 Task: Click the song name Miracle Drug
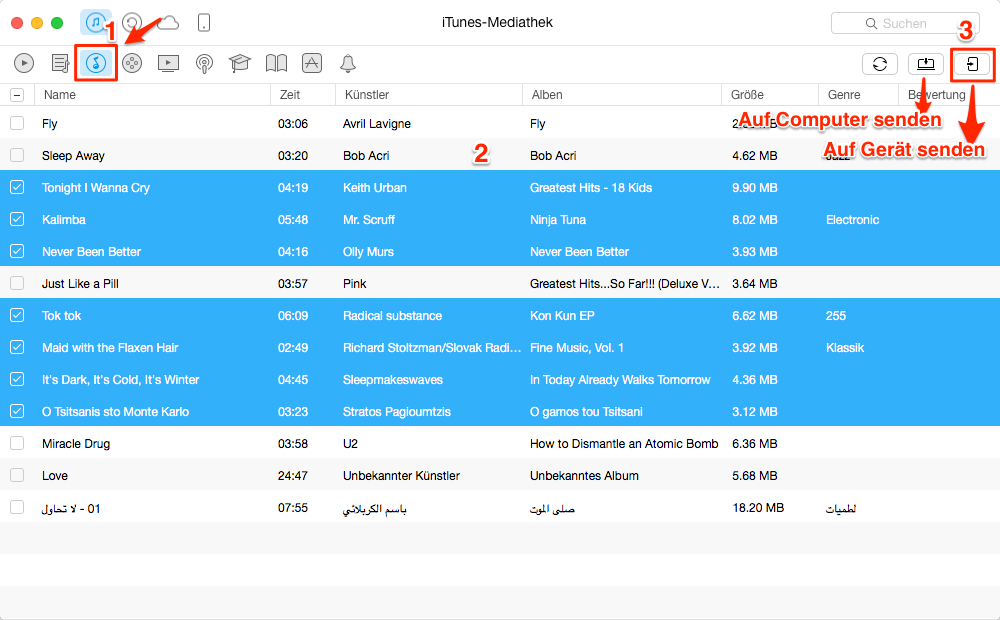point(76,443)
